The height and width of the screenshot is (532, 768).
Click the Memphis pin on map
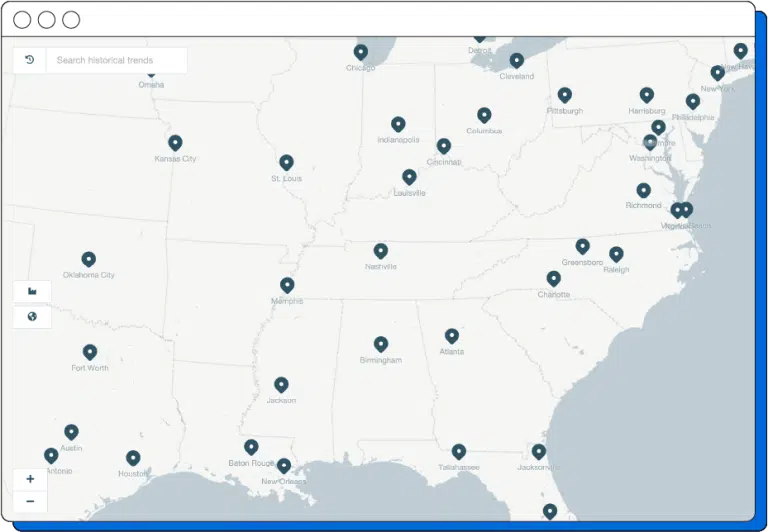tap(287, 285)
